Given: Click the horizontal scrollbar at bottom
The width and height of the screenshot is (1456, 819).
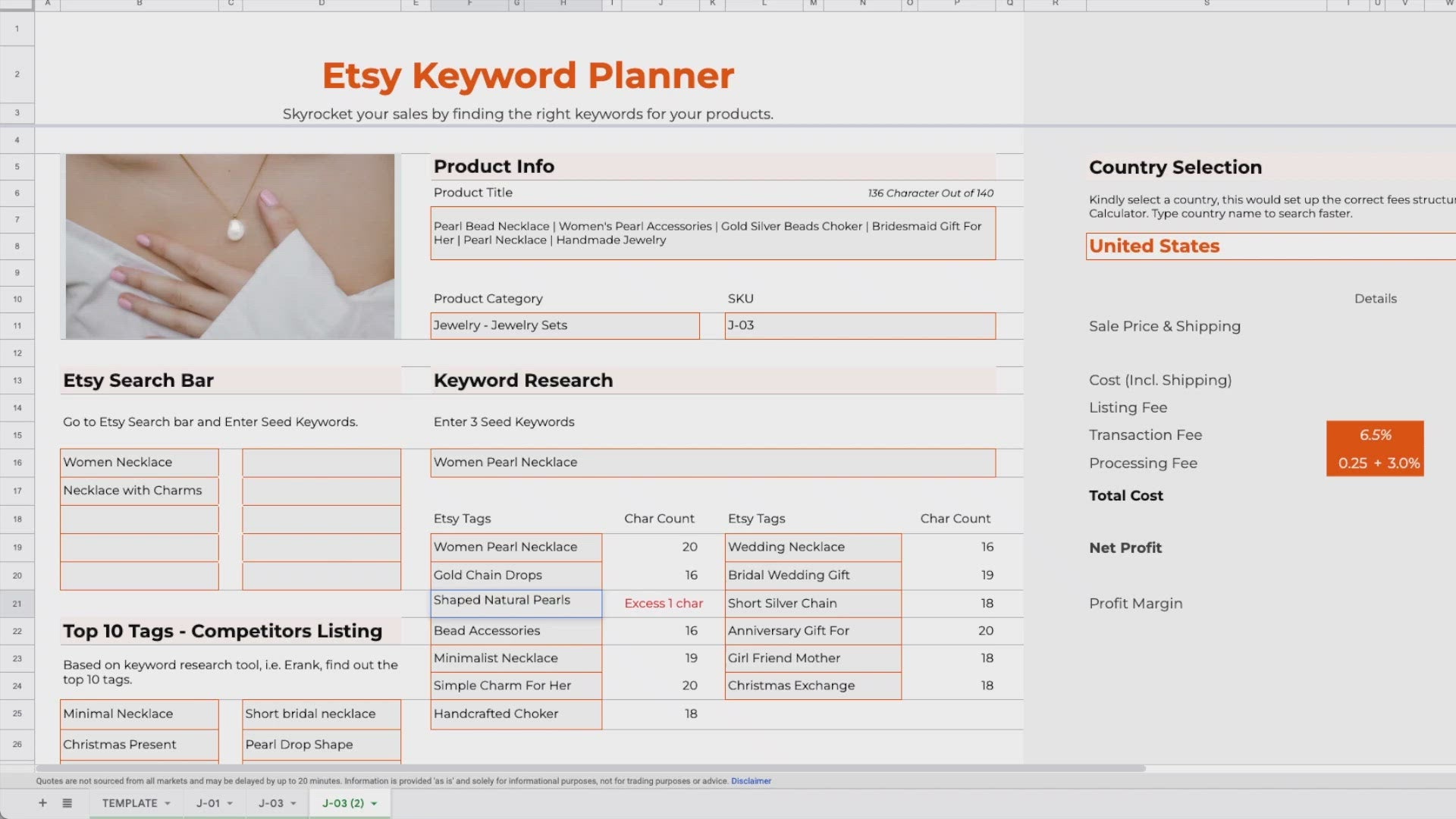Looking at the screenshot, I should 591,768.
